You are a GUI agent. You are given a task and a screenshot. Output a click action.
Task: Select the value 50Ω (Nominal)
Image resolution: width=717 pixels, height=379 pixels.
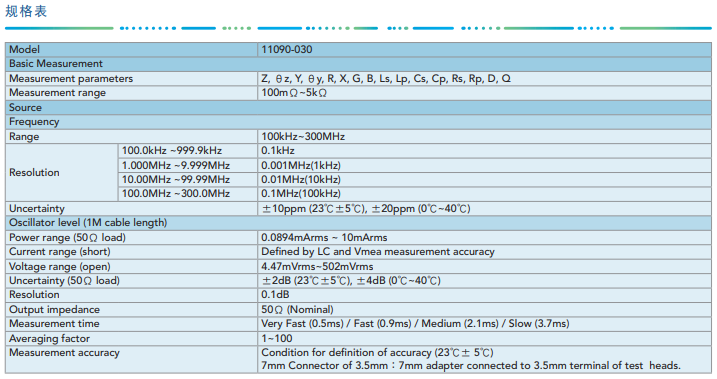point(297,310)
